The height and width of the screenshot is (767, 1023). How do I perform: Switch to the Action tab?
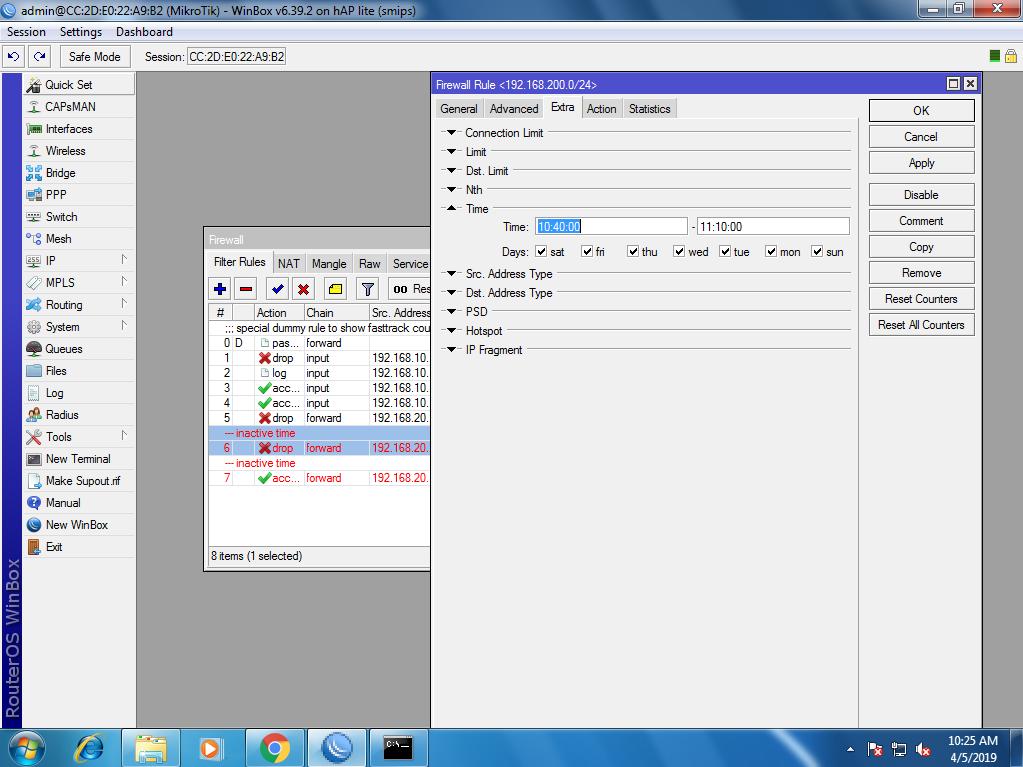pos(601,109)
